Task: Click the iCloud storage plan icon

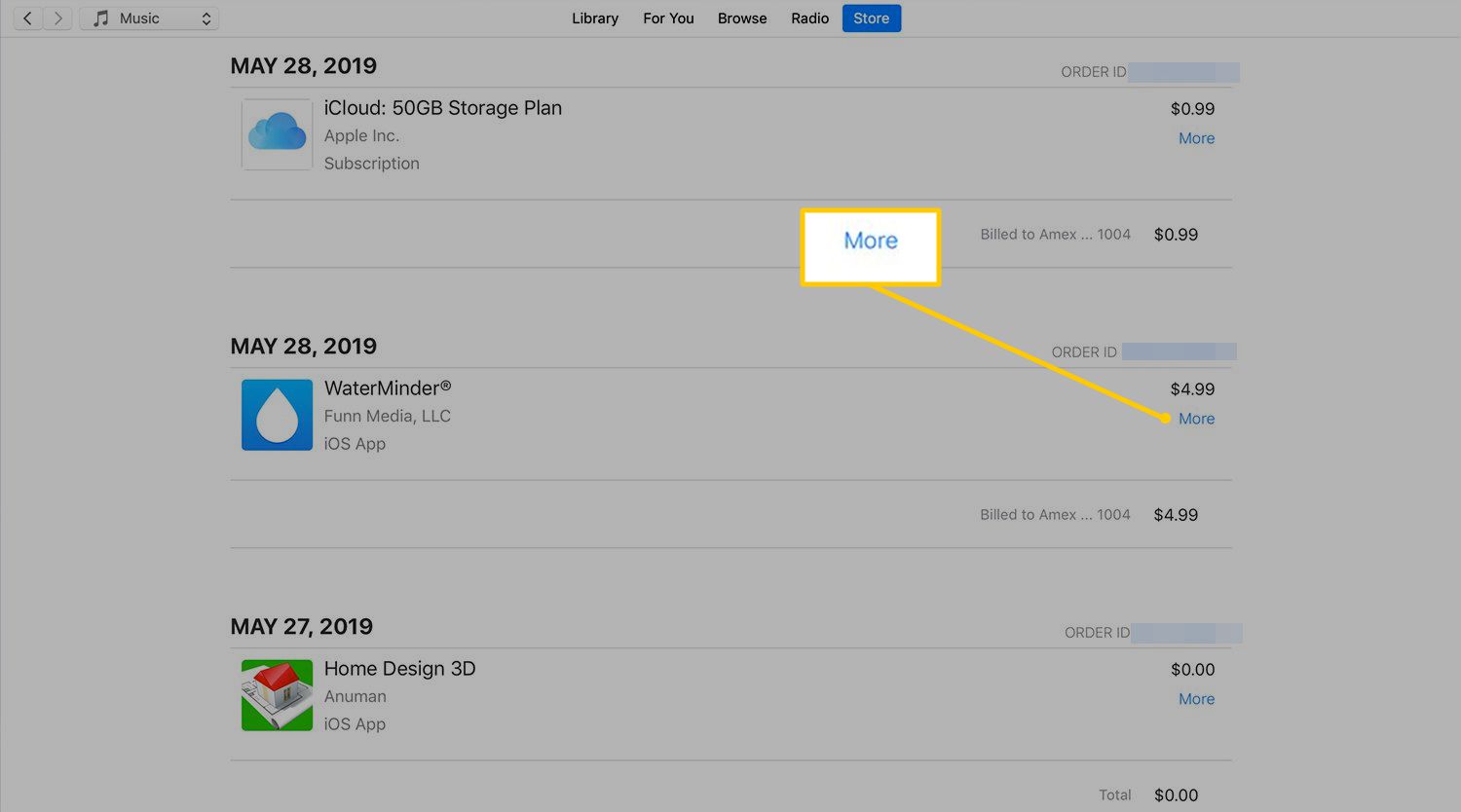Action: tap(277, 134)
